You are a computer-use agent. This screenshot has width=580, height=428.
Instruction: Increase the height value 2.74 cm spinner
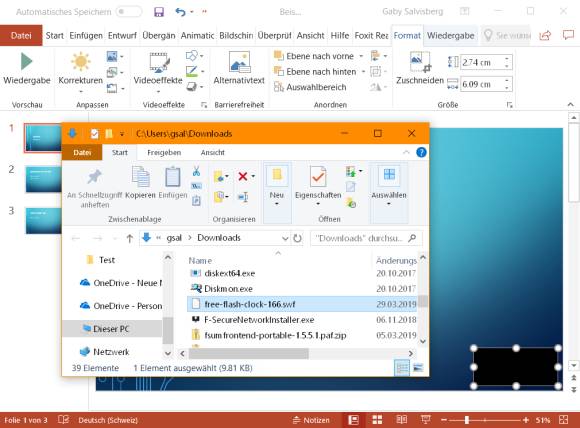508,59
